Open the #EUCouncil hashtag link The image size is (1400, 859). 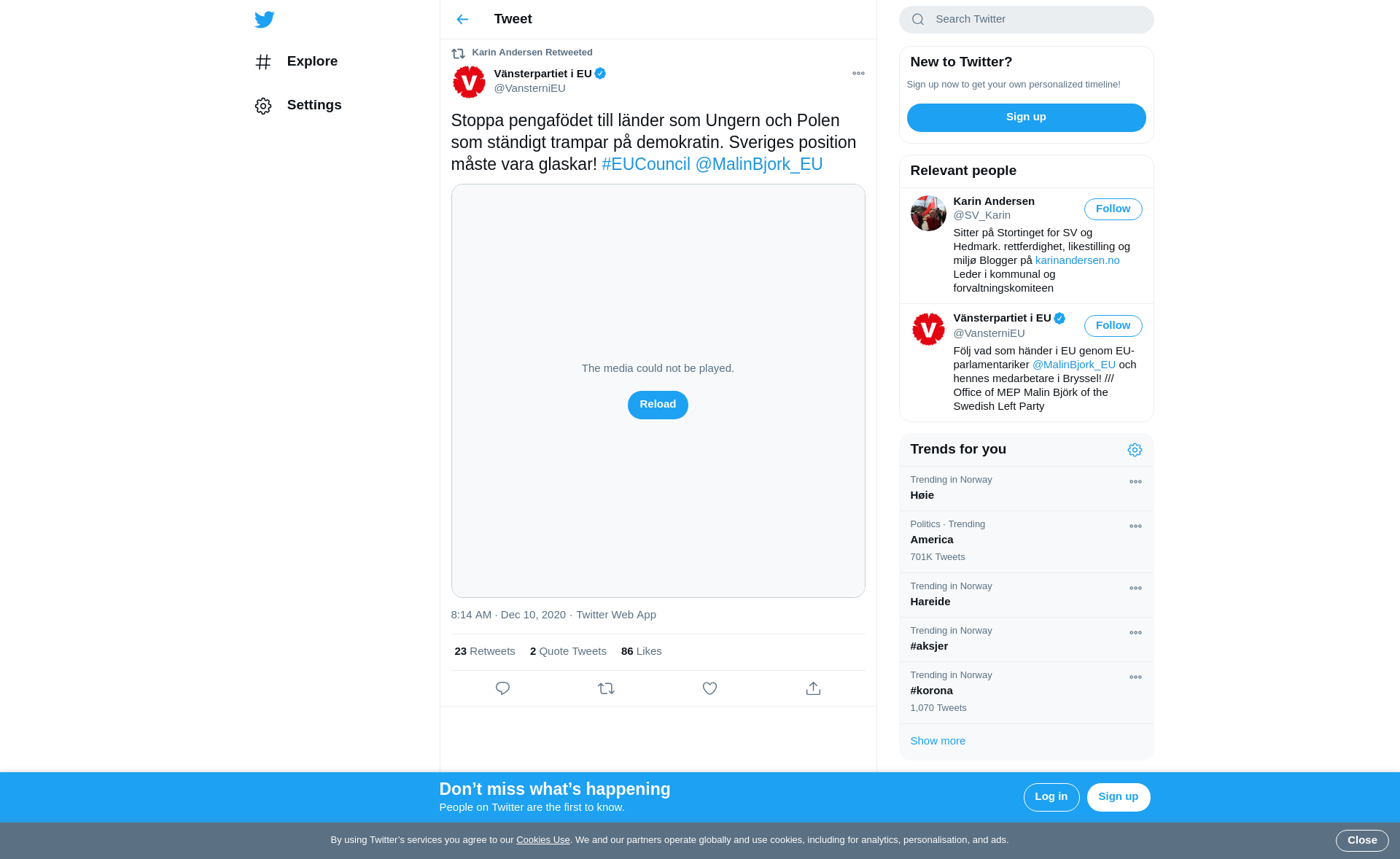pos(646,165)
